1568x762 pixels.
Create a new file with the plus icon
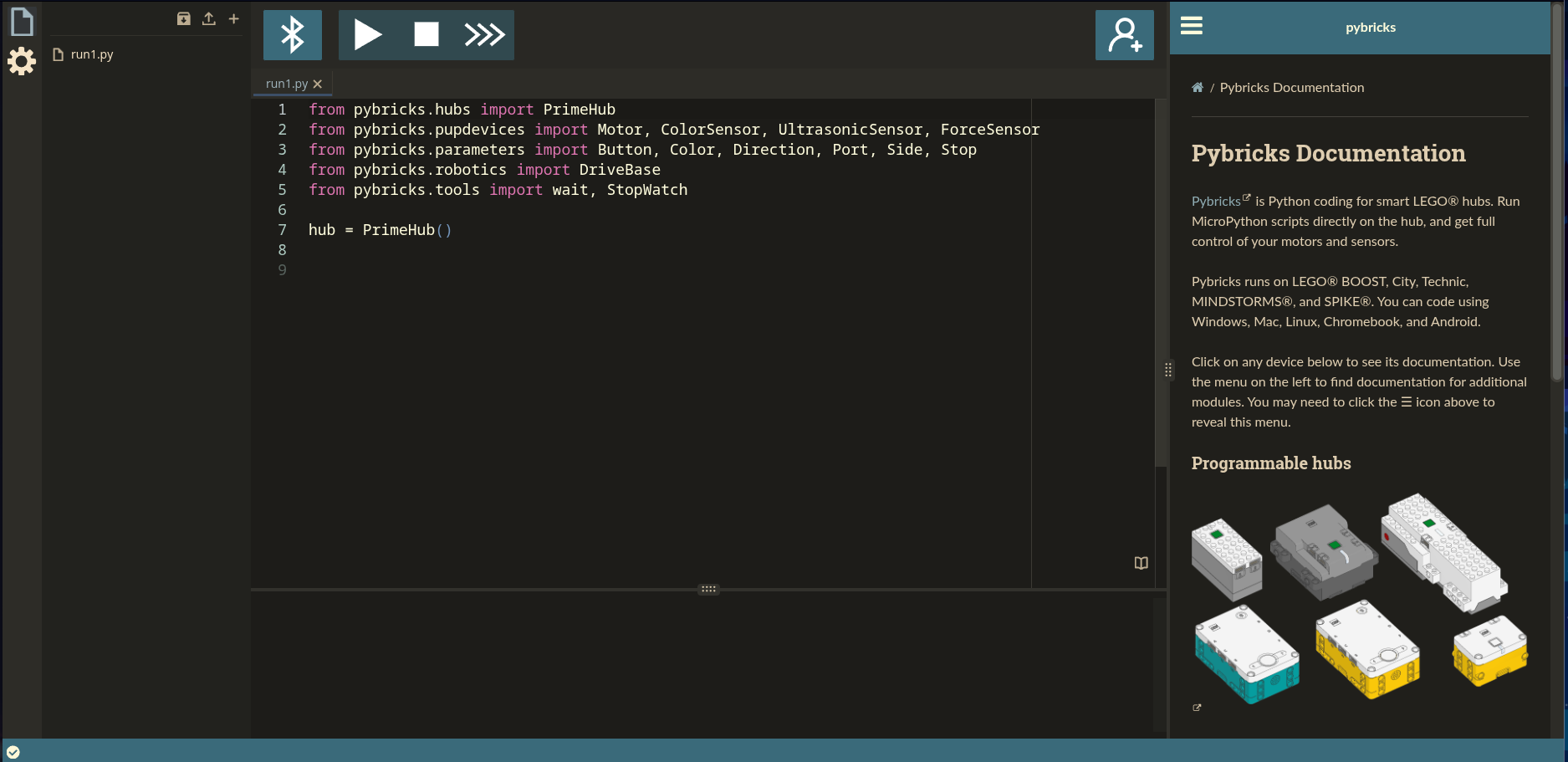click(x=233, y=18)
